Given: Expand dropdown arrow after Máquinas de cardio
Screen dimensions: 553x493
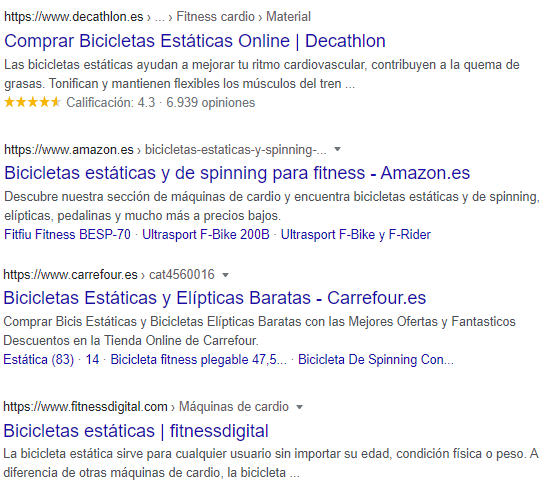Looking at the screenshot, I should [x=299, y=407].
